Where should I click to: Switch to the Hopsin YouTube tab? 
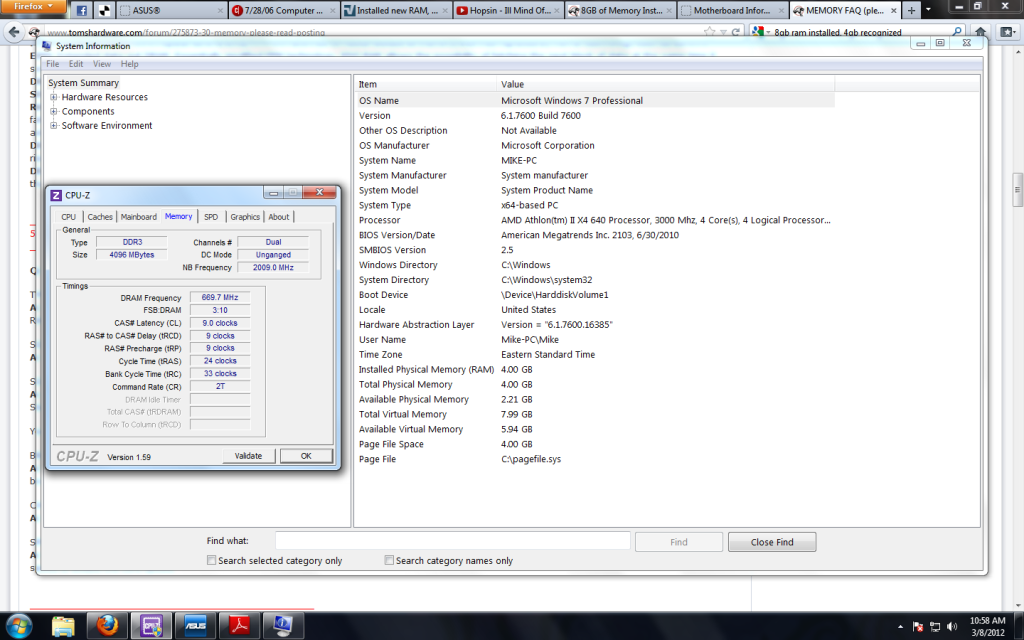tap(509, 10)
